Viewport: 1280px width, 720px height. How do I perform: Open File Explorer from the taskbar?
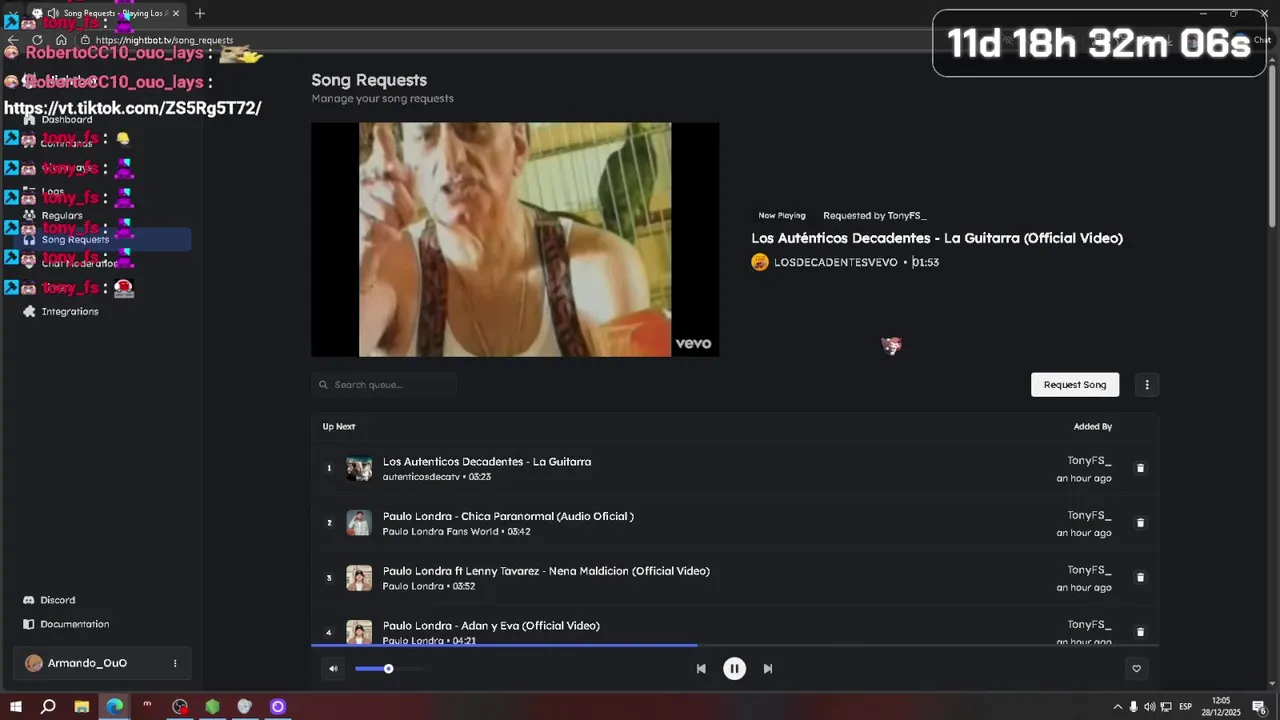(x=82, y=707)
